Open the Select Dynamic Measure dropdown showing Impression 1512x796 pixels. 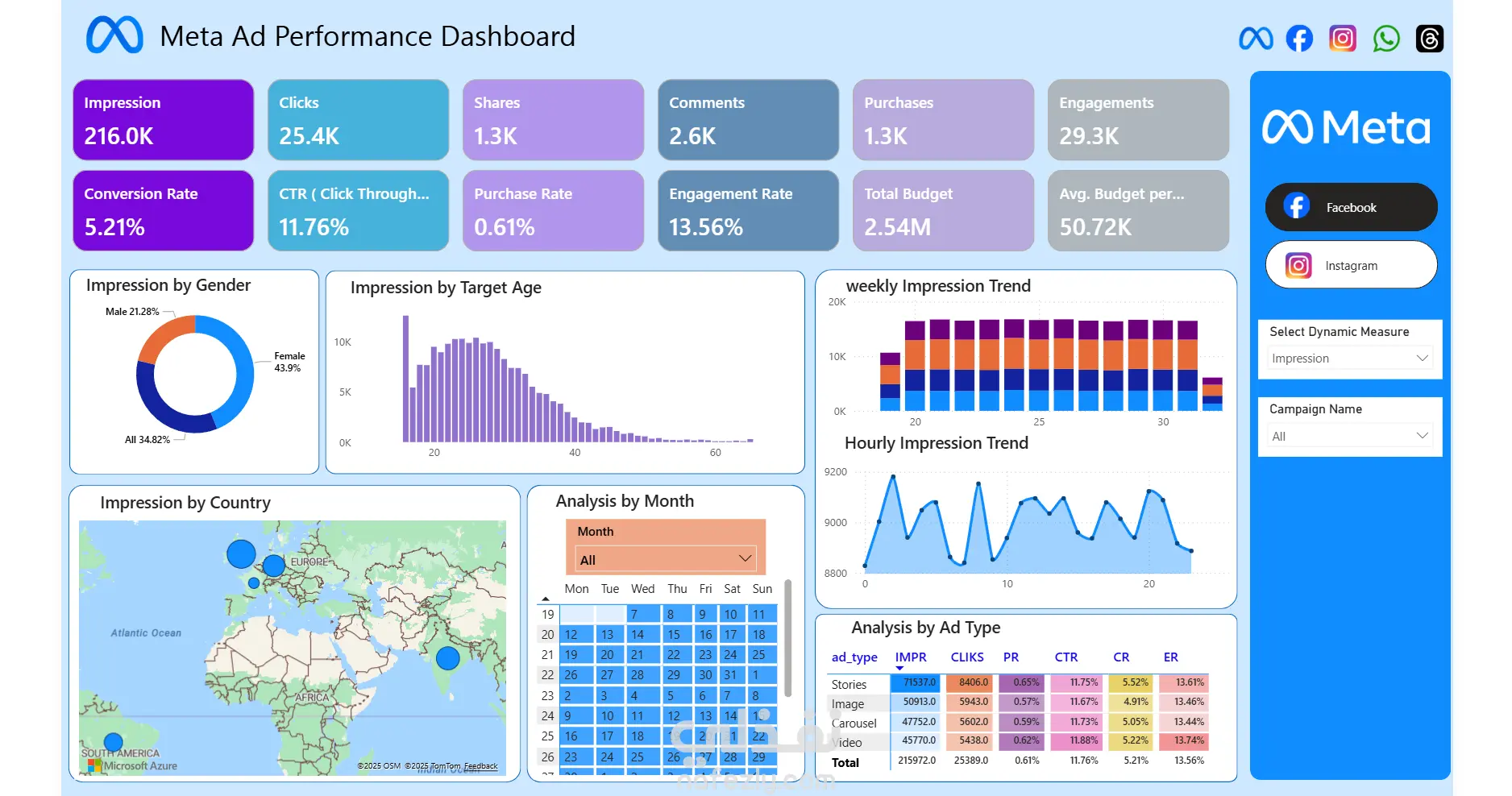[x=1350, y=358]
